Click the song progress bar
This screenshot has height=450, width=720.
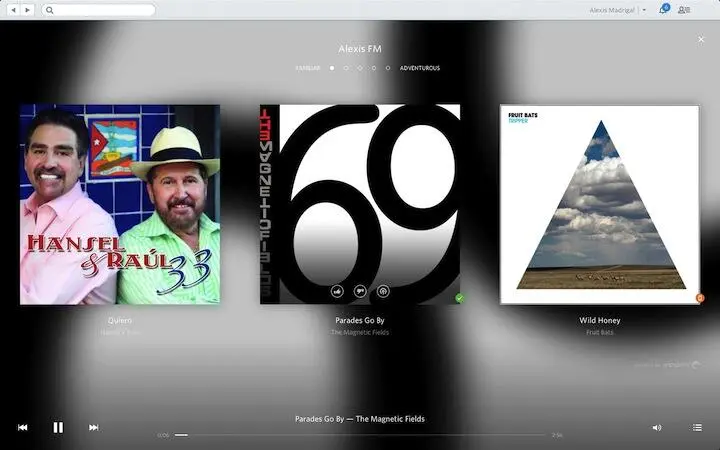click(360, 435)
